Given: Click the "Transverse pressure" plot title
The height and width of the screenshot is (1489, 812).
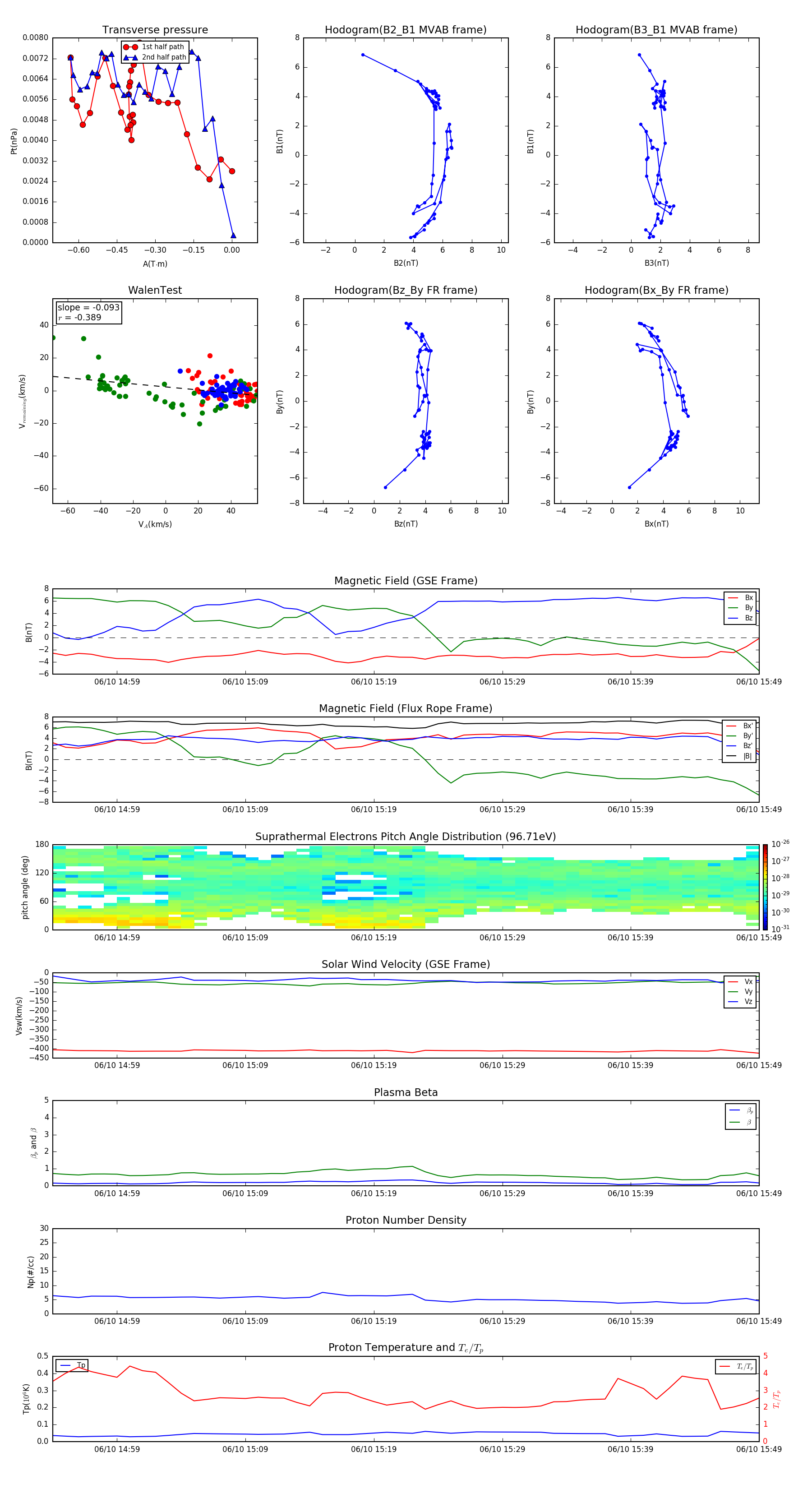Looking at the screenshot, I should pyautogui.click(x=155, y=30).
